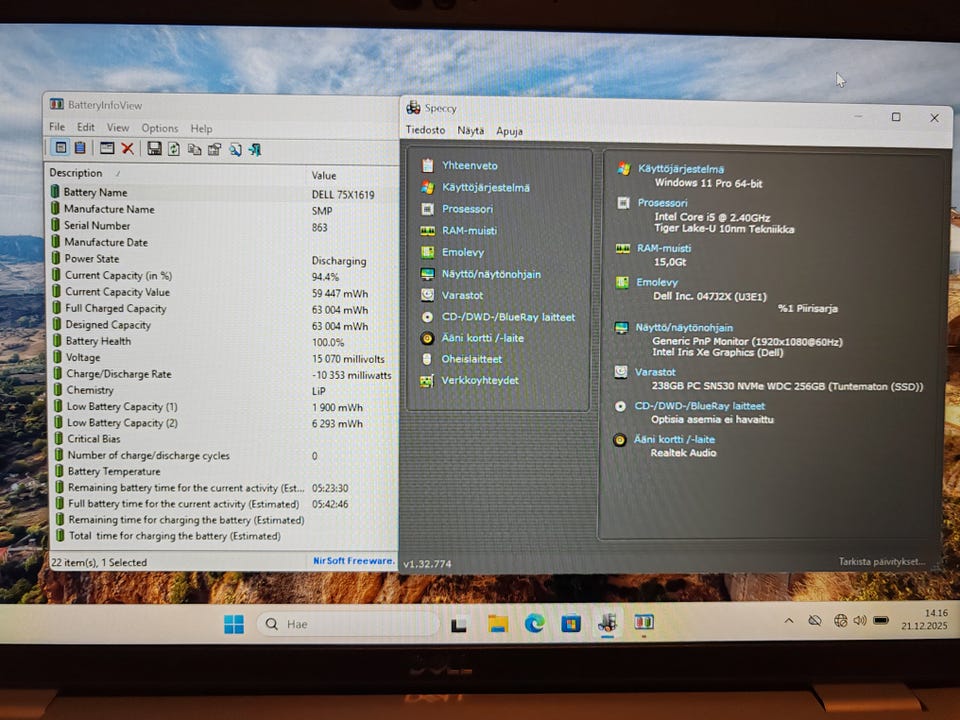Click the Properties window icon in BatteryInfoView
This screenshot has height=720, width=960.
107,148
